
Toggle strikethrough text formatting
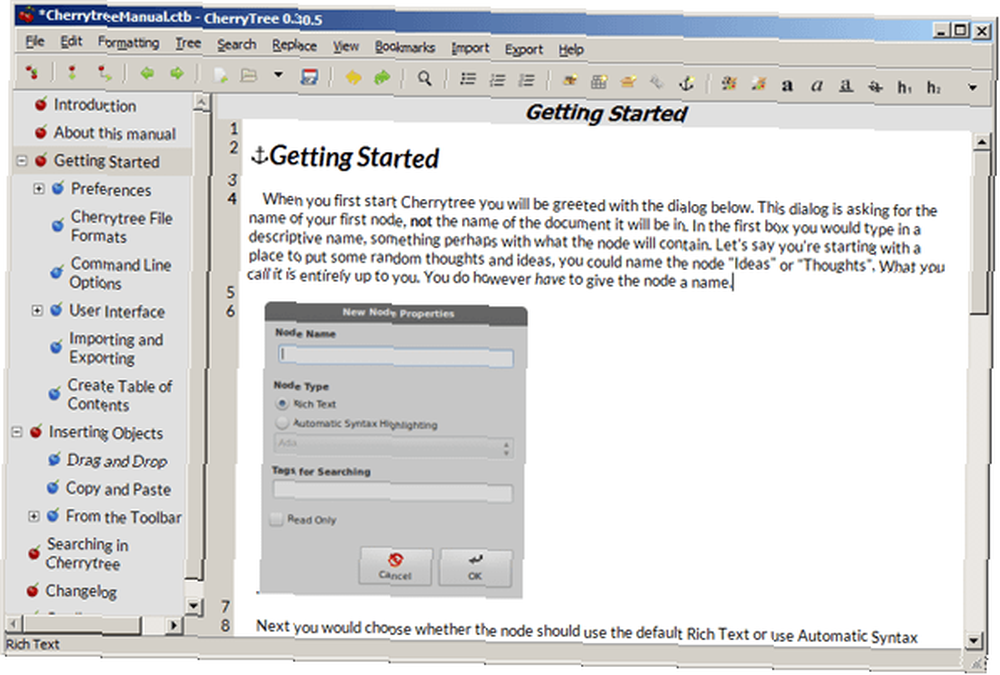click(875, 87)
